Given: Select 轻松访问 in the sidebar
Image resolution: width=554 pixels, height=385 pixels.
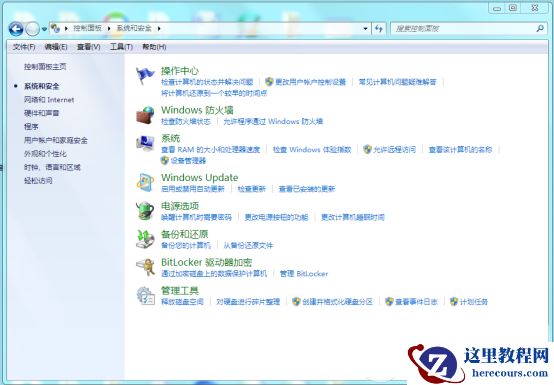Looking at the screenshot, I should point(38,180).
